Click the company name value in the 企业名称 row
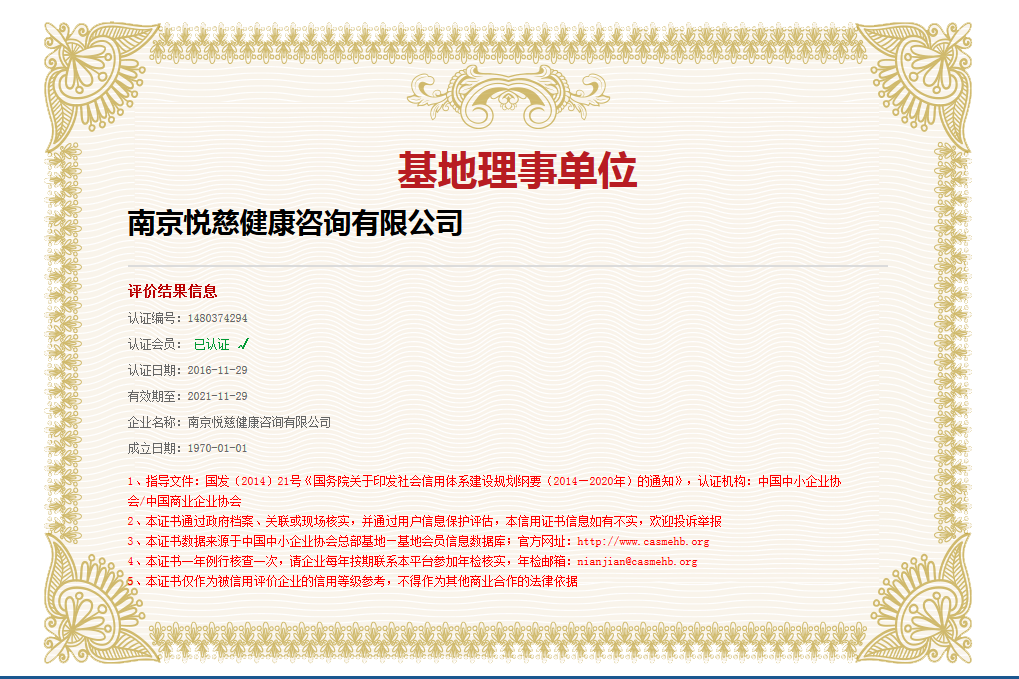1019x679 pixels. click(259, 422)
